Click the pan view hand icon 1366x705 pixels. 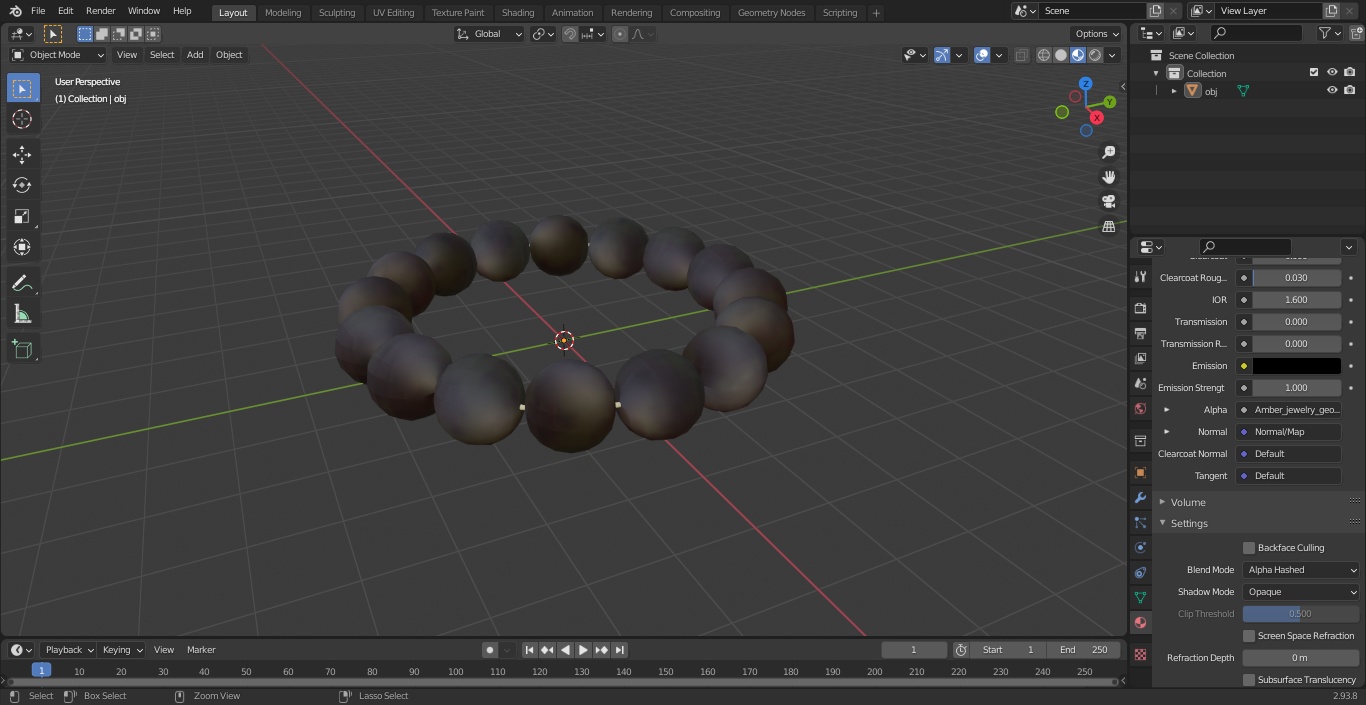1108,177
